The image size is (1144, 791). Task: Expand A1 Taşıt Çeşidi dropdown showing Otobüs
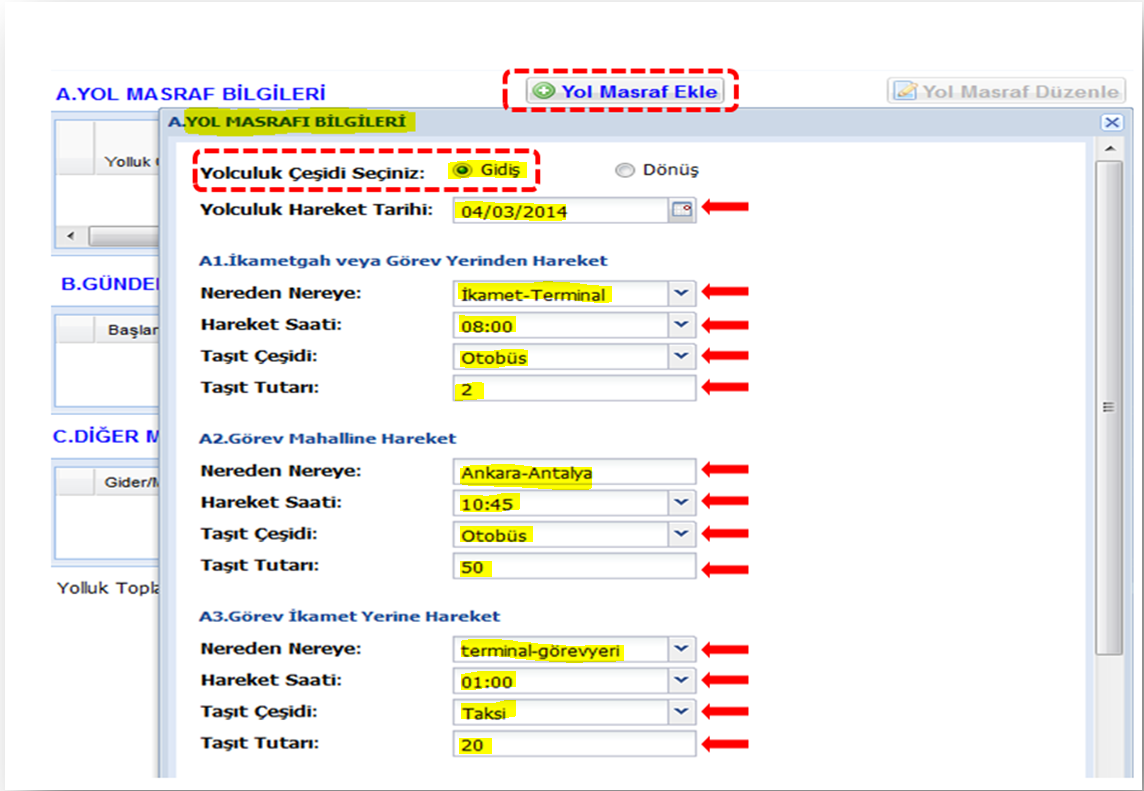click(681, 357)
